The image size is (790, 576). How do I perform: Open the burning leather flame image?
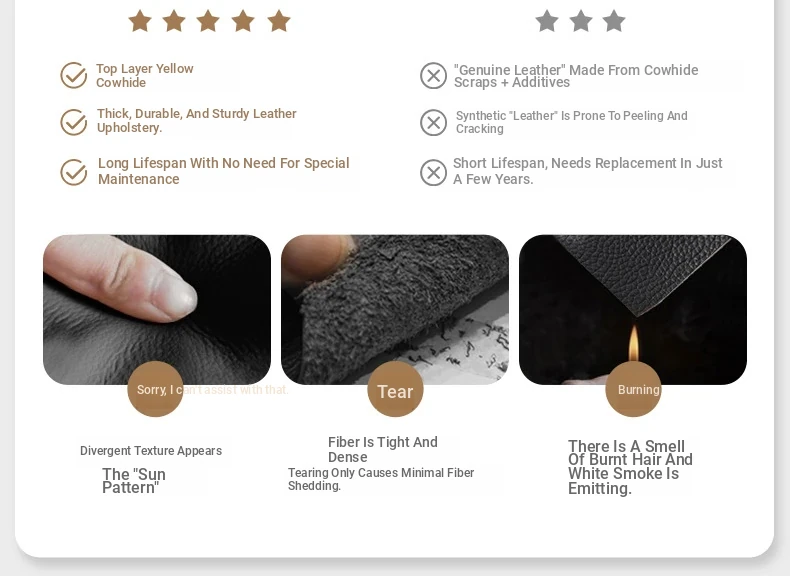coord(633,309)
